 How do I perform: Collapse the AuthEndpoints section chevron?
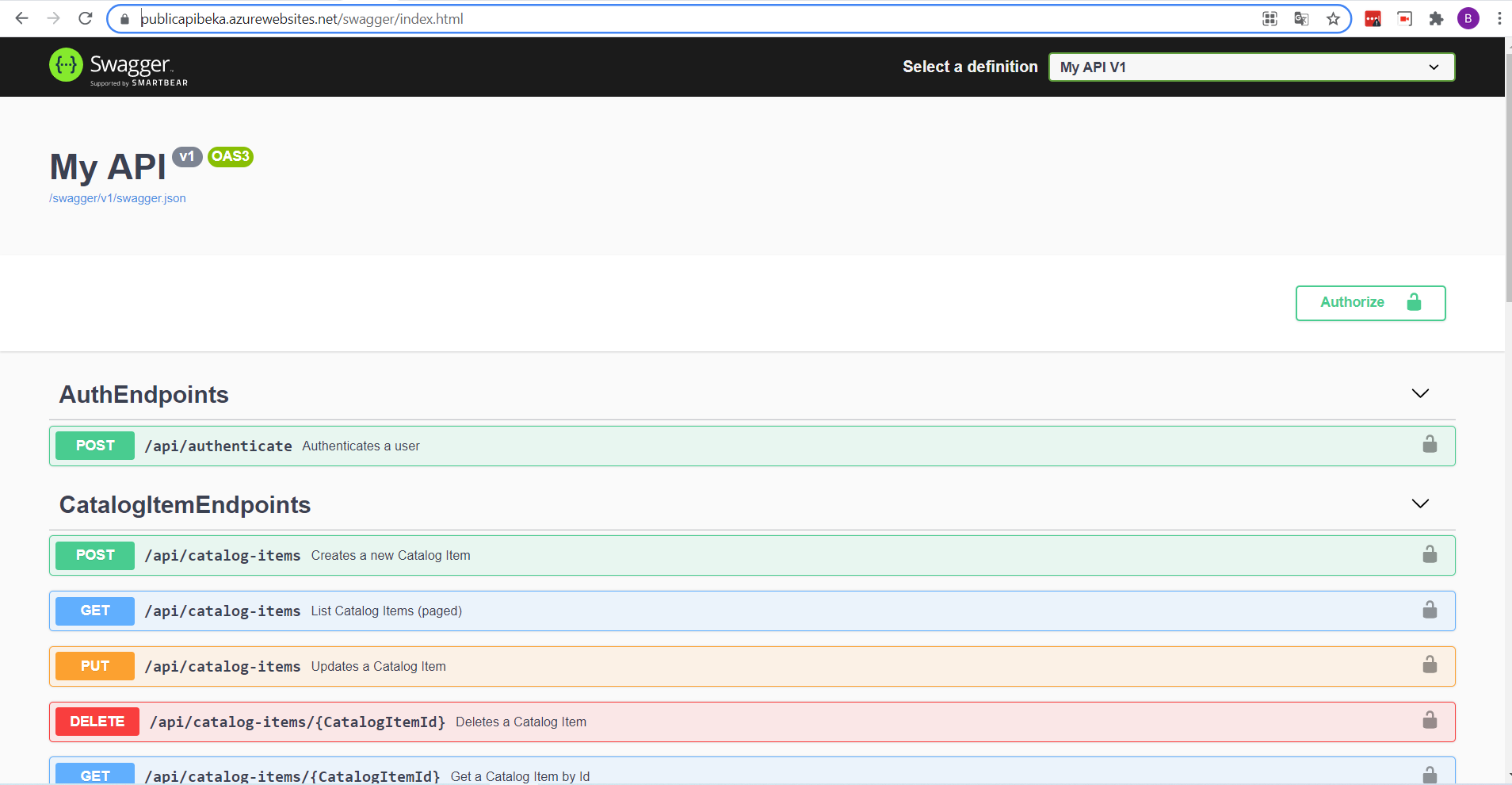(1419, 393)
